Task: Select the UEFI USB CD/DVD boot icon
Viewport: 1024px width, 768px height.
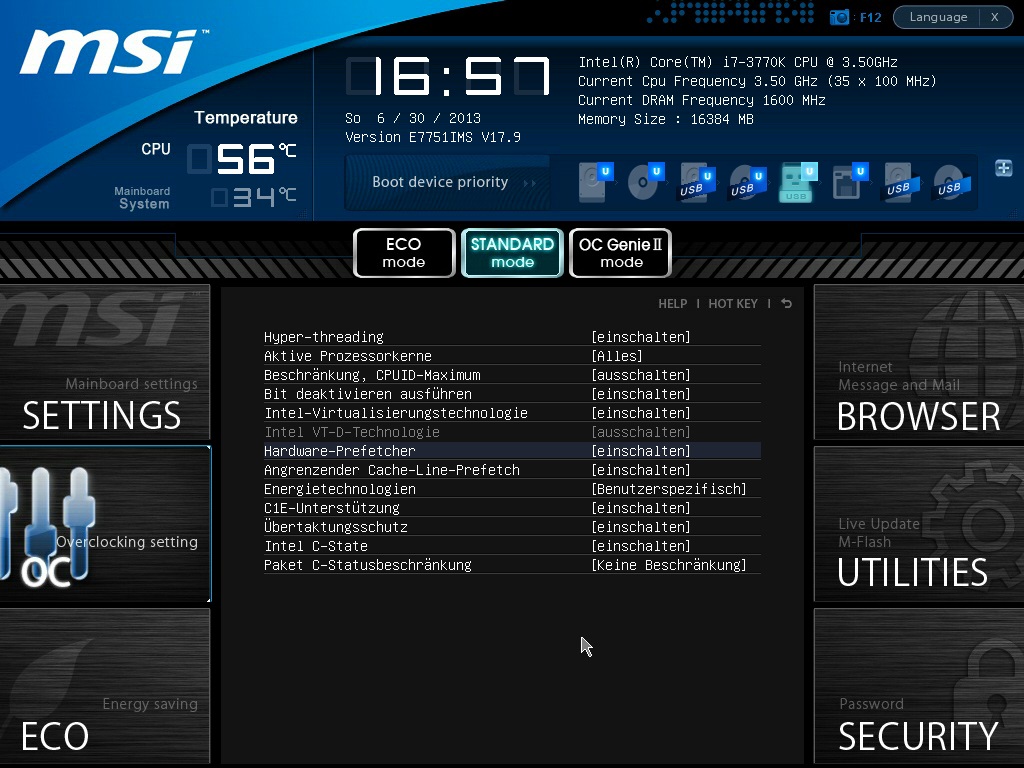Action: (x=748, y=182)
